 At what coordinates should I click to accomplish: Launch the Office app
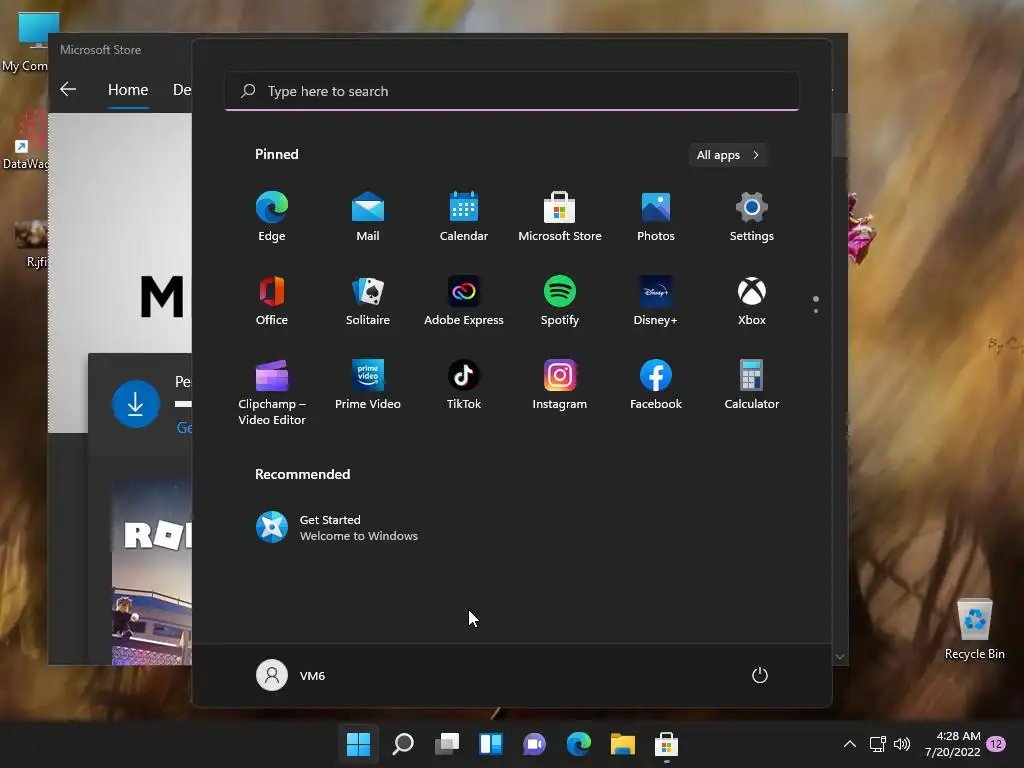tap(272, 301)
